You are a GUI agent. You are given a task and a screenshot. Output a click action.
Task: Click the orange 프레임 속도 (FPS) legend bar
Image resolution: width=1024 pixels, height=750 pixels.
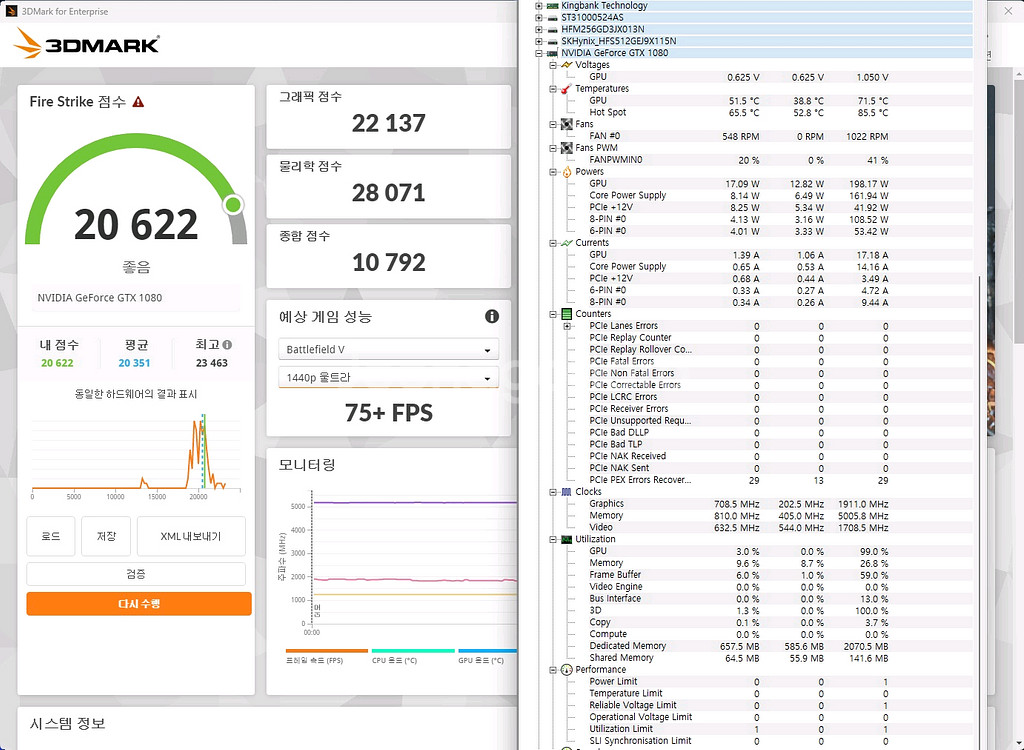[x=327, y=651]
